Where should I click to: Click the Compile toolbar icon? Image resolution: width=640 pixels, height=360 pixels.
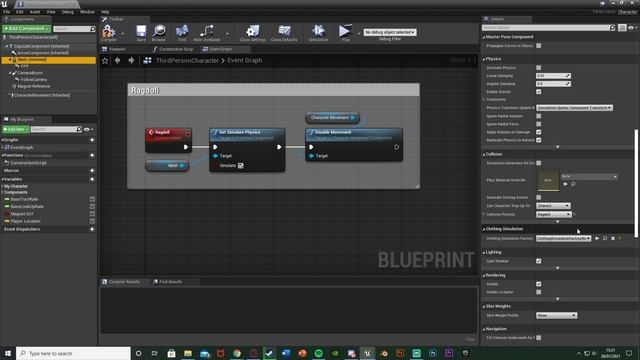[x=109, y=33]
